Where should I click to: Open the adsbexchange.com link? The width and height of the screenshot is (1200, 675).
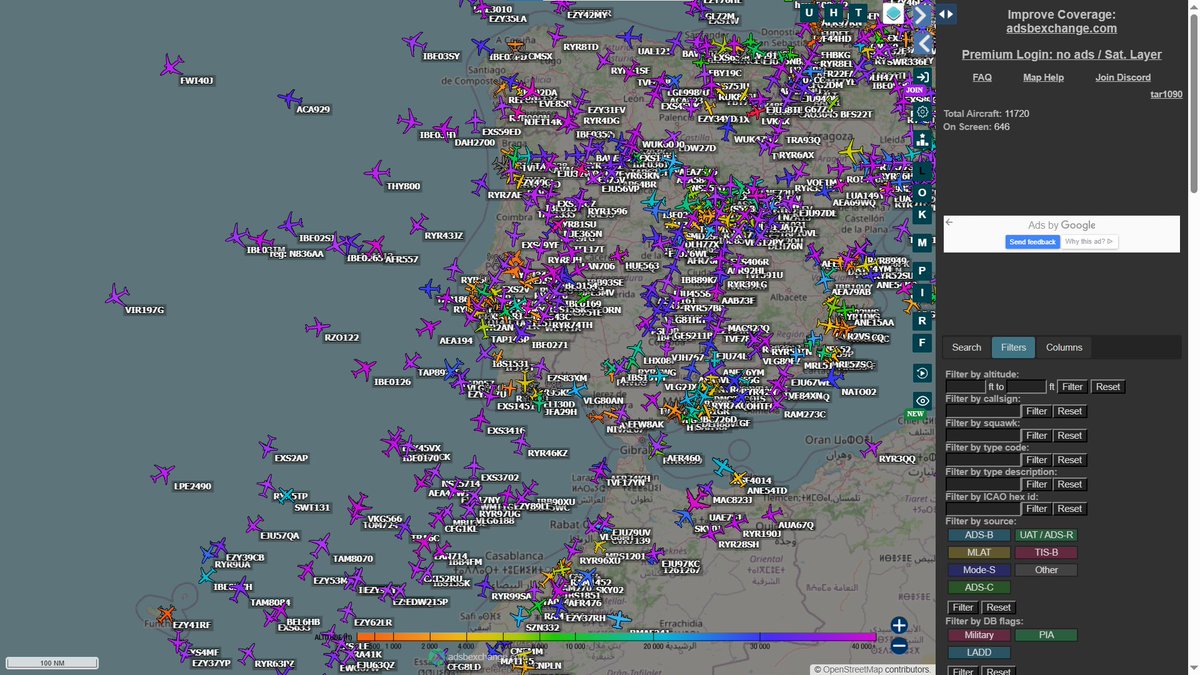[1061, 29]
